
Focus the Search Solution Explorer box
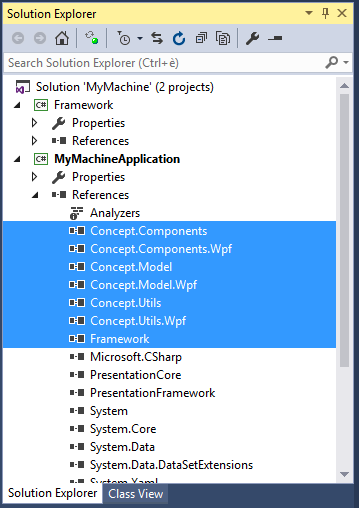165,63
